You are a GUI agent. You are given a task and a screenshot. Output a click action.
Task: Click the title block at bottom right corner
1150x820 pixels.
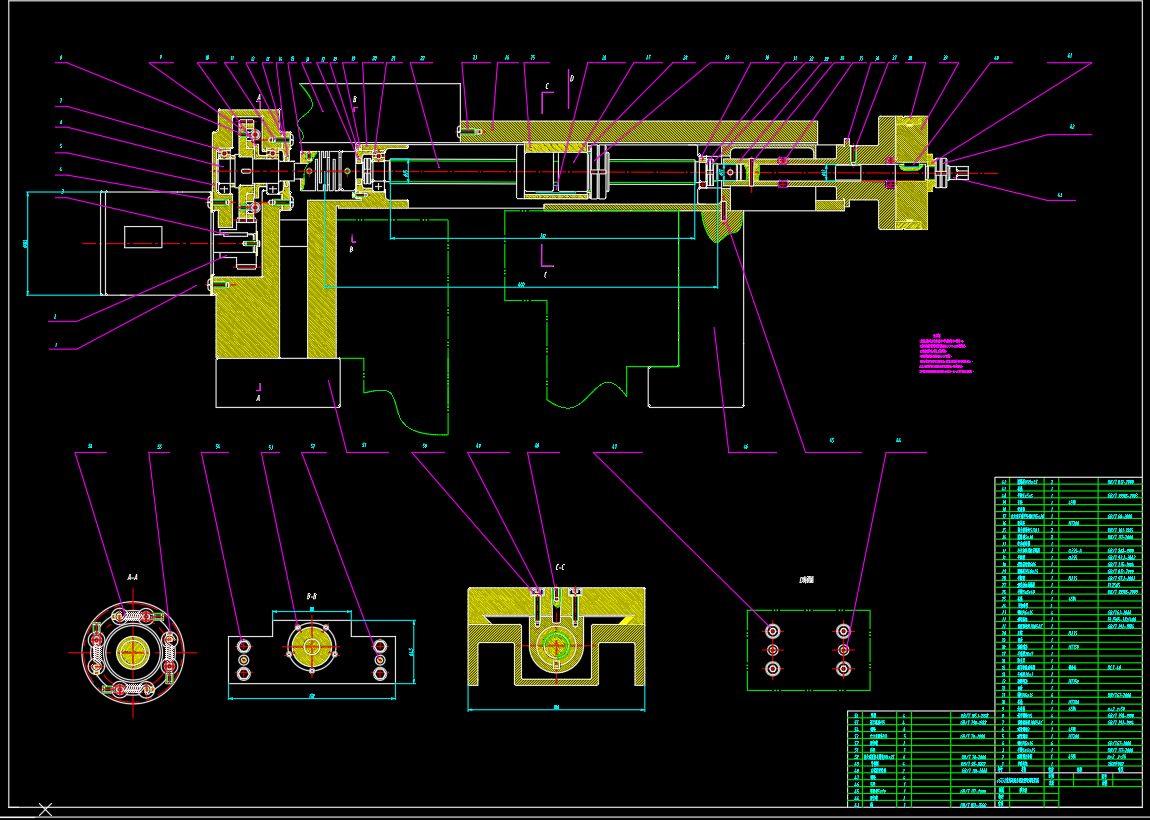pyautogui.click(x=1099, y=786)
